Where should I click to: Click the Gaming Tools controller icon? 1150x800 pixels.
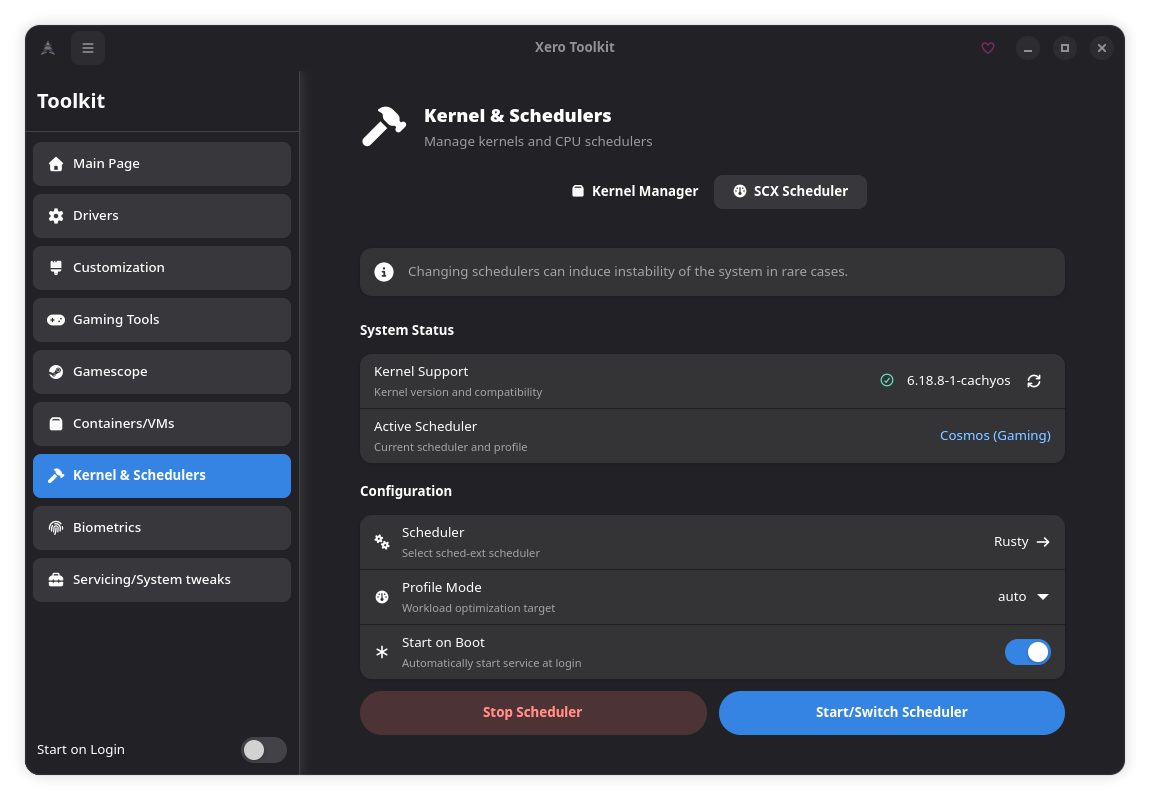(56, 320)
